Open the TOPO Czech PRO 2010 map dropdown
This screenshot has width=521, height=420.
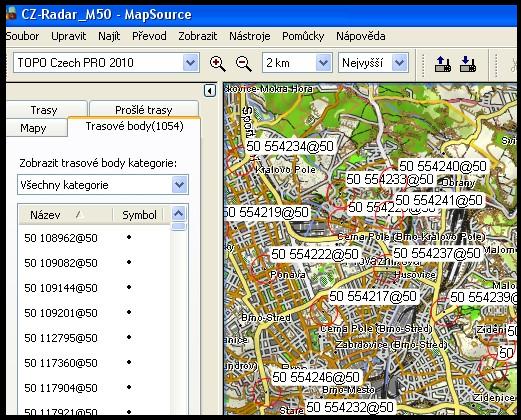[x=190, y=63]
